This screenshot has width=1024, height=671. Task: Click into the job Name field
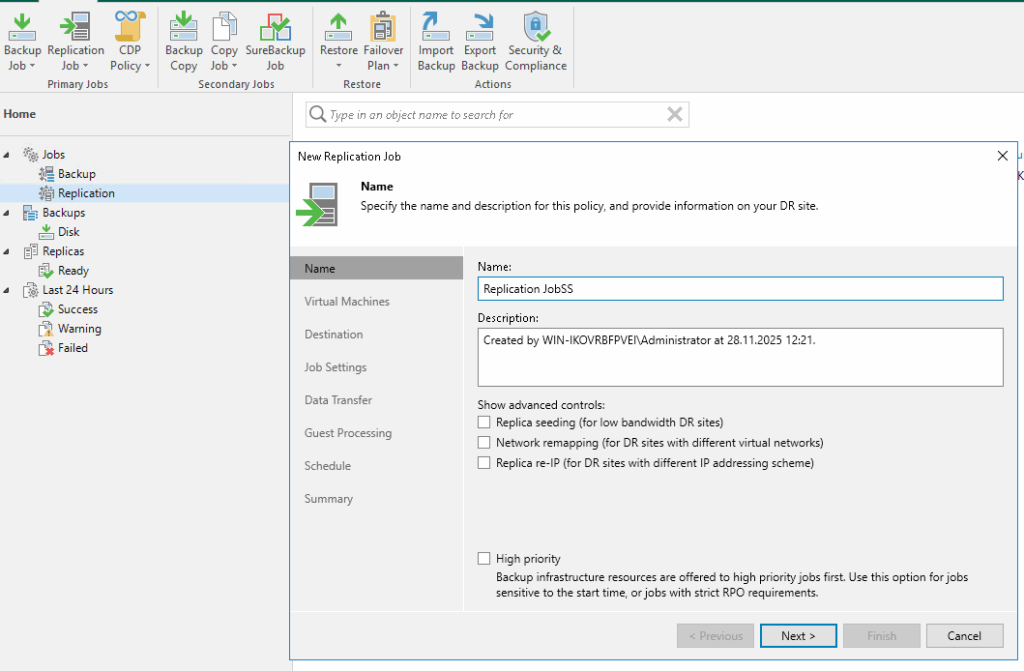tap(740, 288)
